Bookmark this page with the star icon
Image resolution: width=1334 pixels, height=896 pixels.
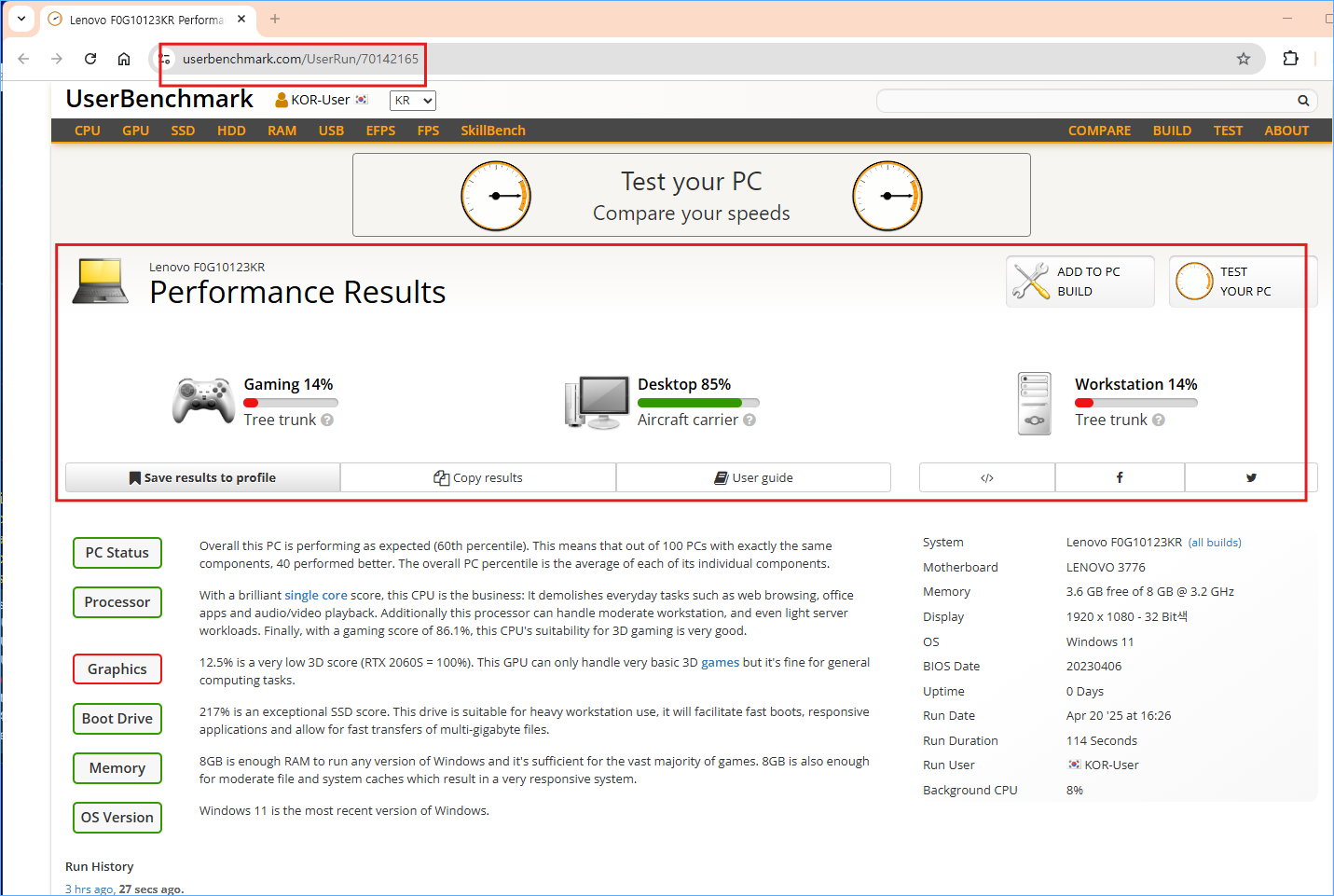pos(1244,59)
